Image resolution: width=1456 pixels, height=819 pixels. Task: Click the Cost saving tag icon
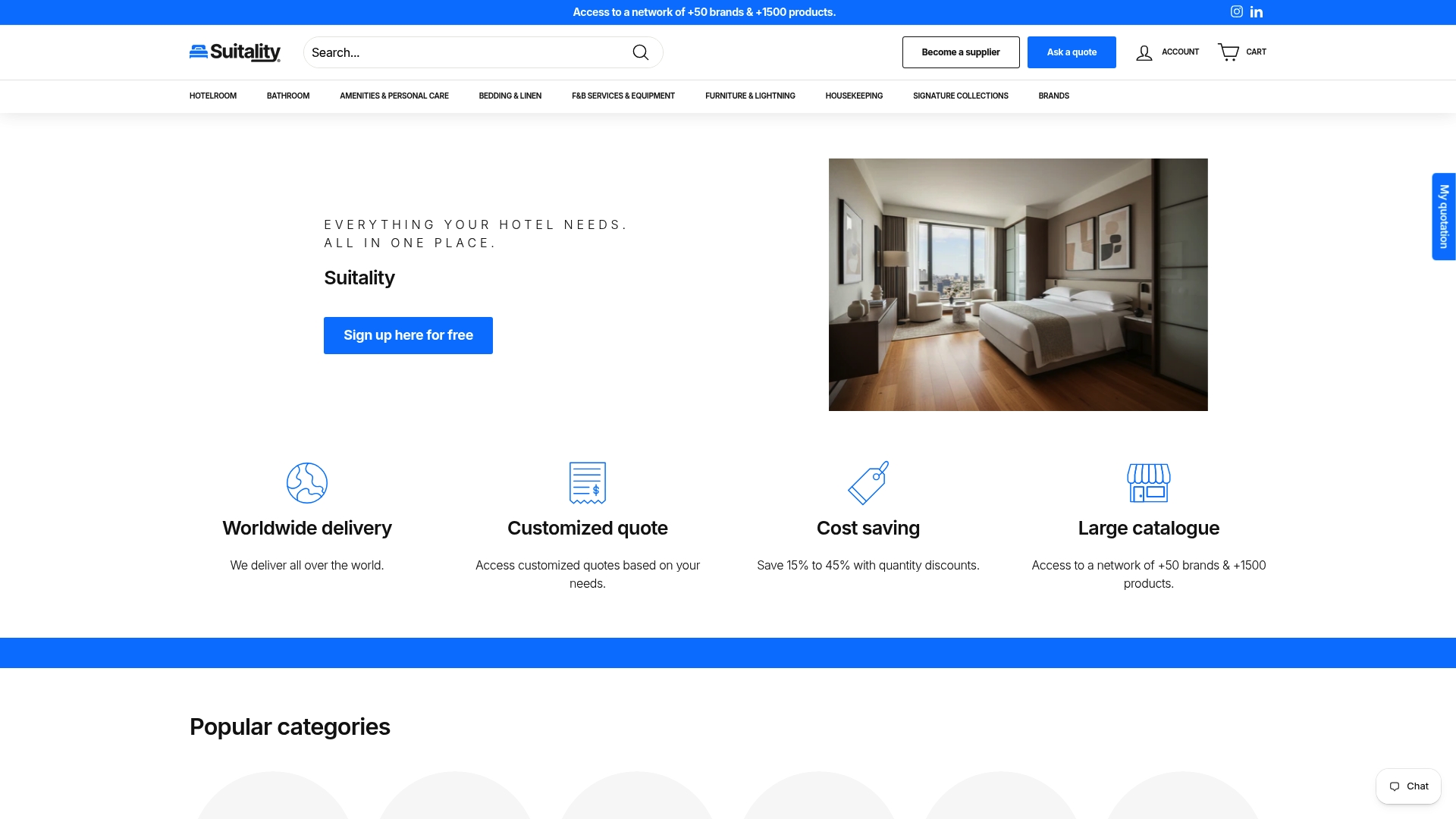click(868, 483)
